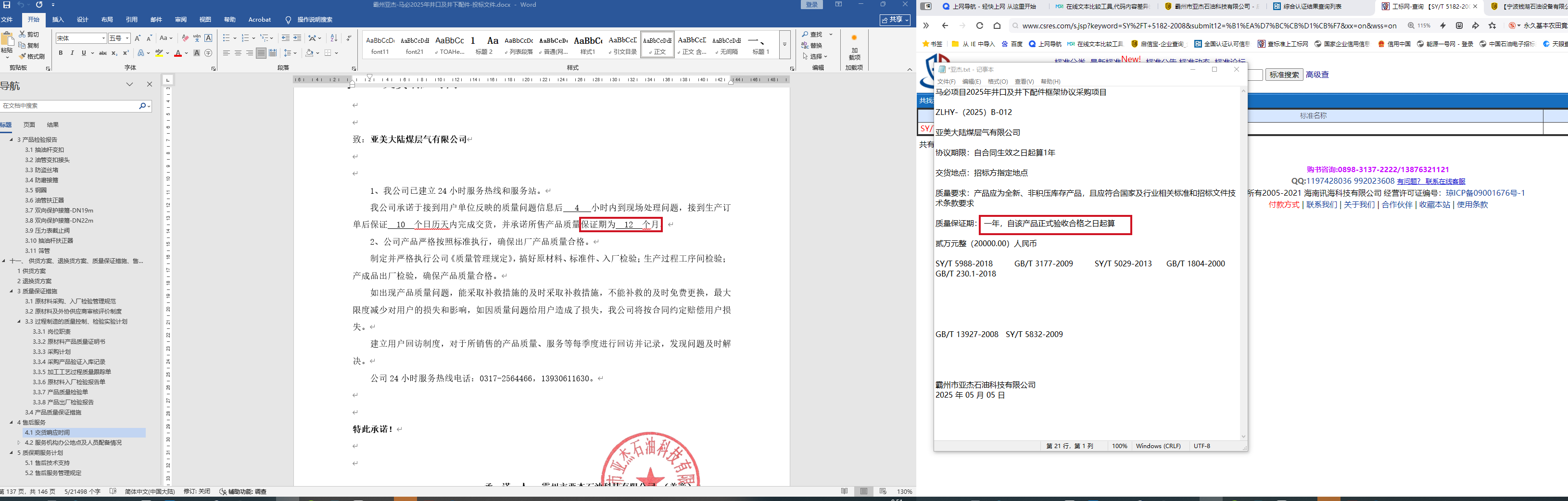
Task: Open the 布局 (Layout) ribbon tab
Action: click(x=107, y=20)
